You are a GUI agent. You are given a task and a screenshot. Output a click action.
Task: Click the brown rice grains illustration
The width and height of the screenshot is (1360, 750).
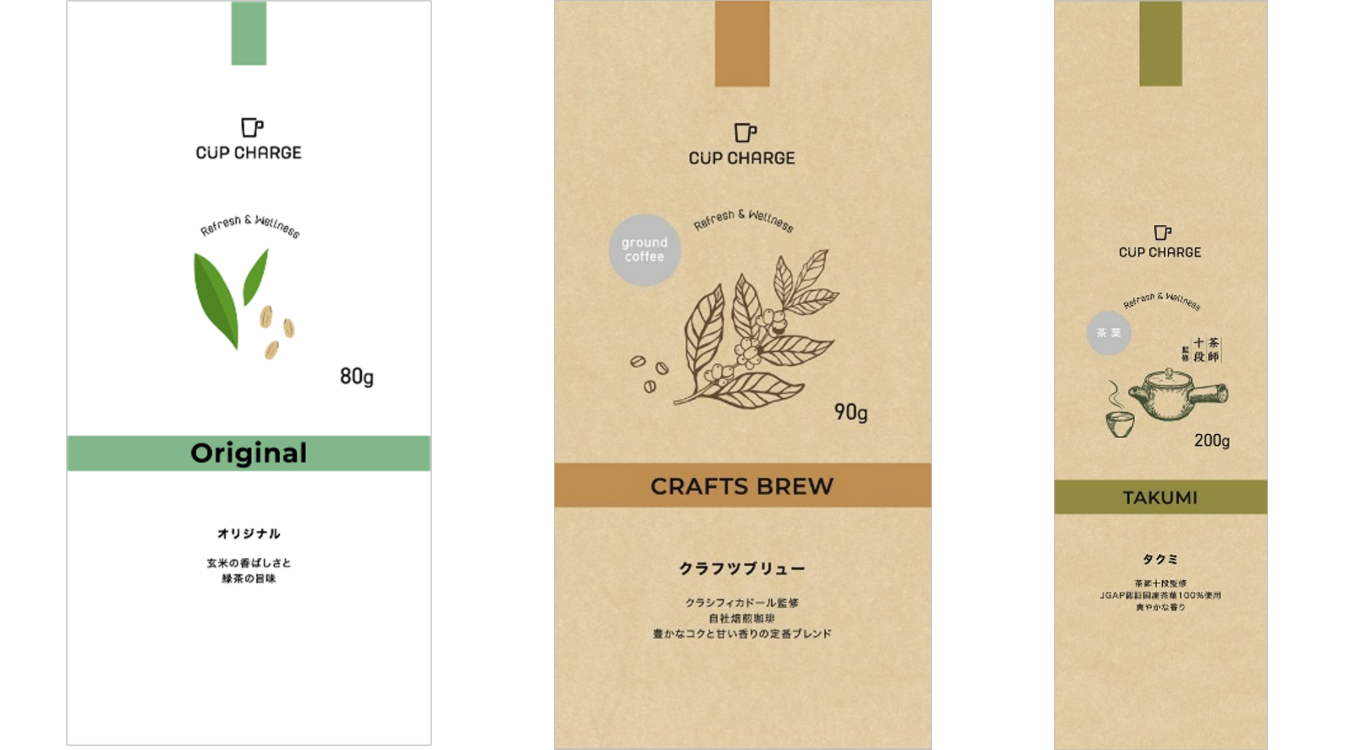coord(277,331)
